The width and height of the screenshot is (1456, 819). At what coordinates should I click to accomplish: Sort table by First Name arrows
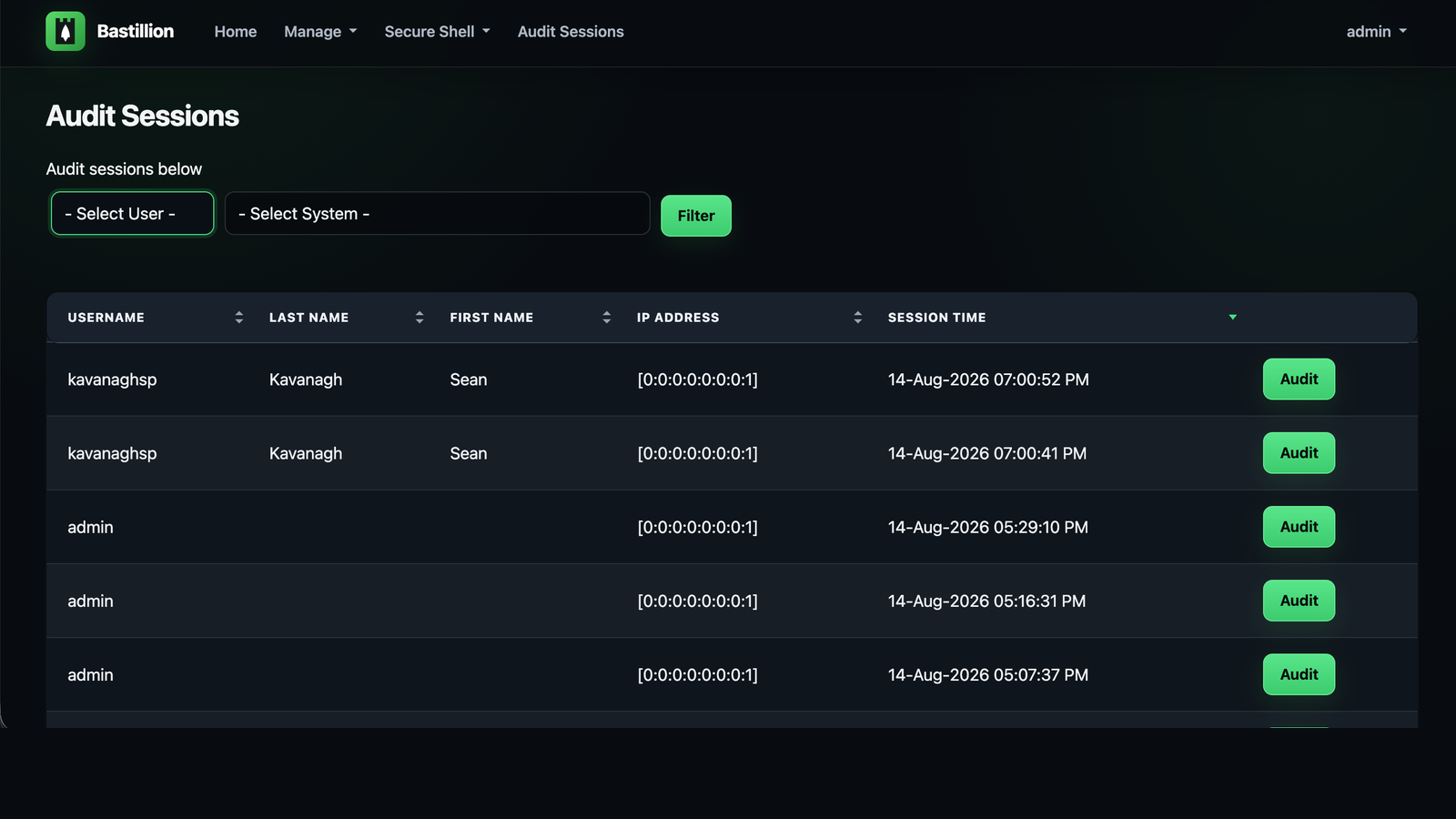[607, 318]
